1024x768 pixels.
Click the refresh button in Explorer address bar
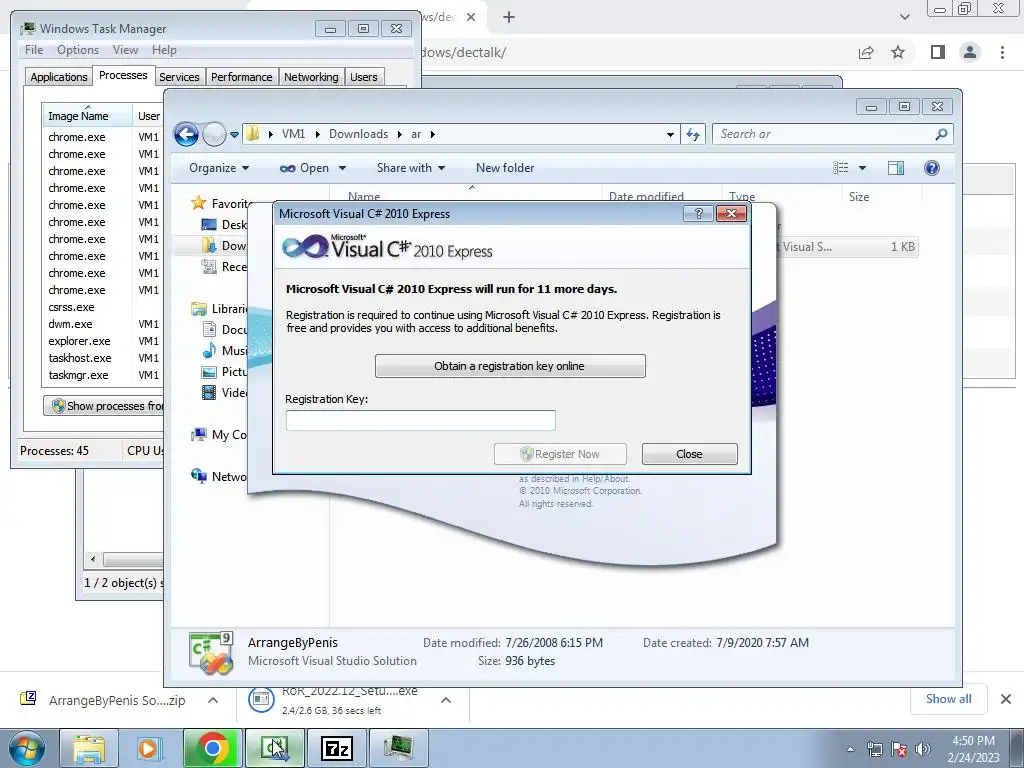click(x=693, y=135)
